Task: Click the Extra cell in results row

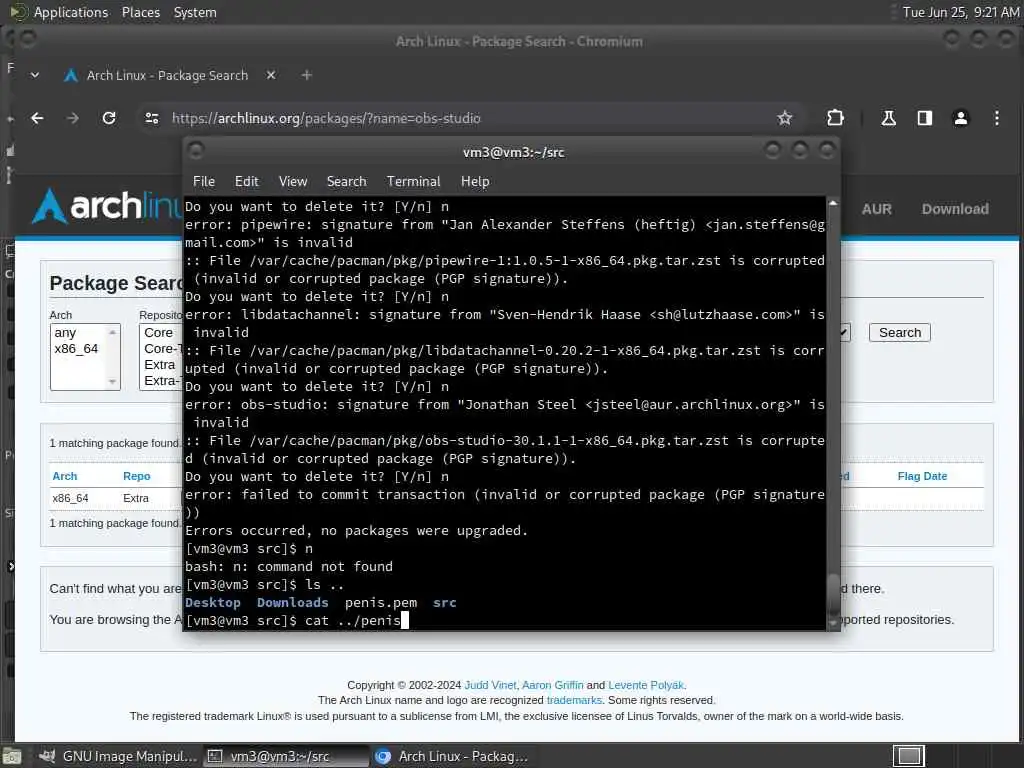Action: point(136,498)
